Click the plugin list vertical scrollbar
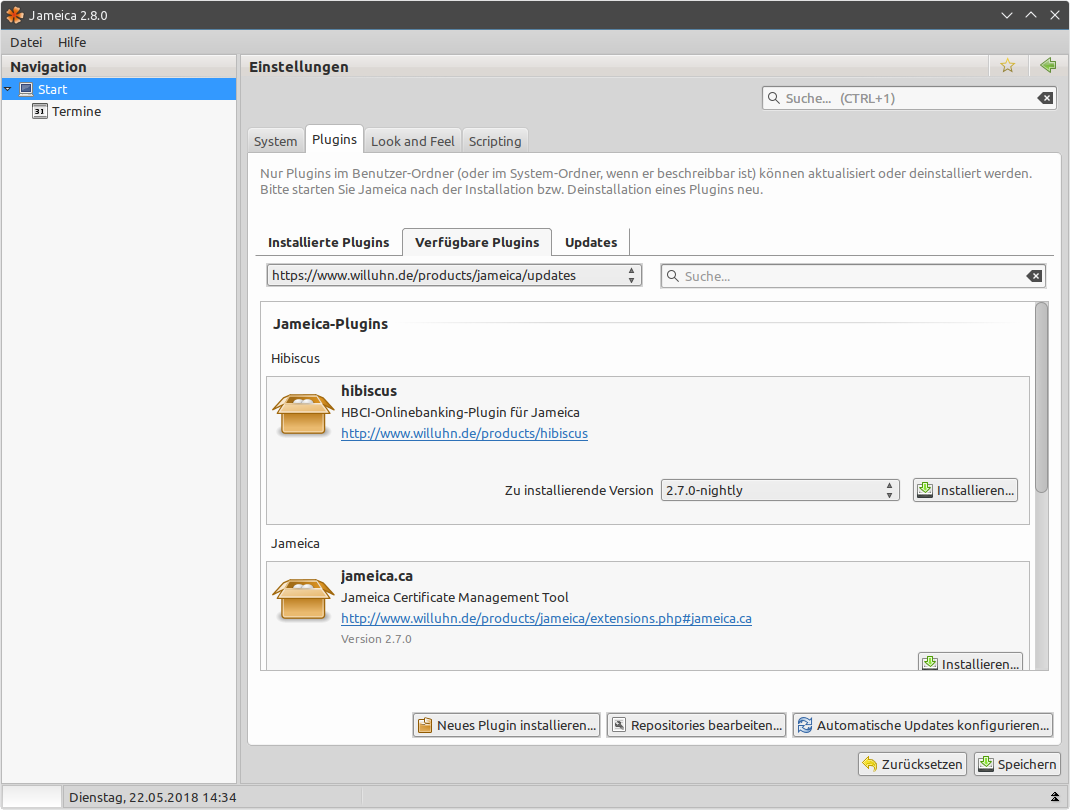 1041,397
